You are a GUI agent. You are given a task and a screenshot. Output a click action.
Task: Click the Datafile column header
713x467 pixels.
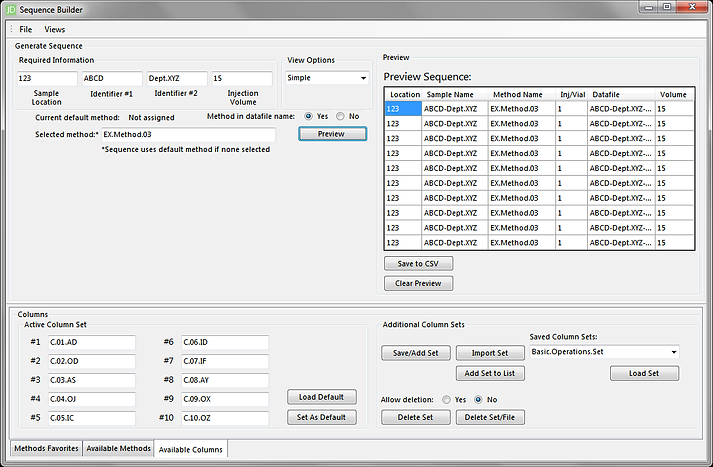pyautogui.click(x=621, y=95)
